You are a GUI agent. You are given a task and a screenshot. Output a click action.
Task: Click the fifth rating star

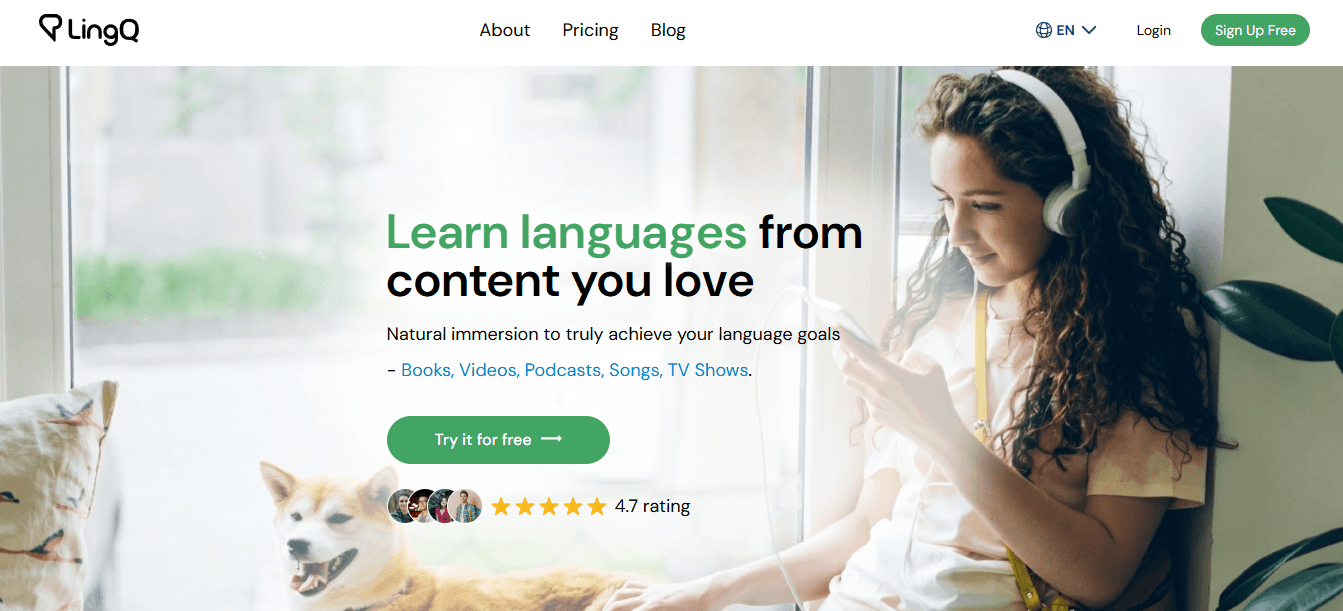(x=597, y=506)
